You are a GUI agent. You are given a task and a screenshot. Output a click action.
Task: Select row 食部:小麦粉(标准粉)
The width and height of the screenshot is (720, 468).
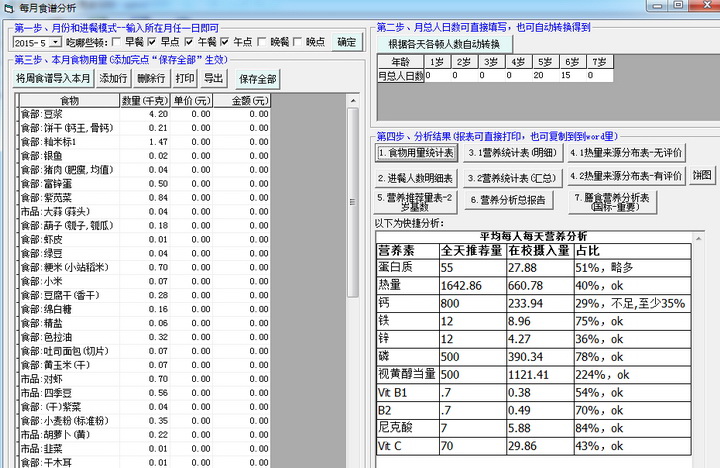tap(145, 421)
